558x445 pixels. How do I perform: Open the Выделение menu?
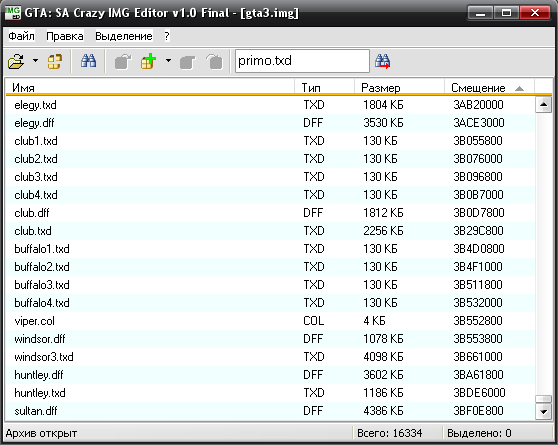(124, 36)
